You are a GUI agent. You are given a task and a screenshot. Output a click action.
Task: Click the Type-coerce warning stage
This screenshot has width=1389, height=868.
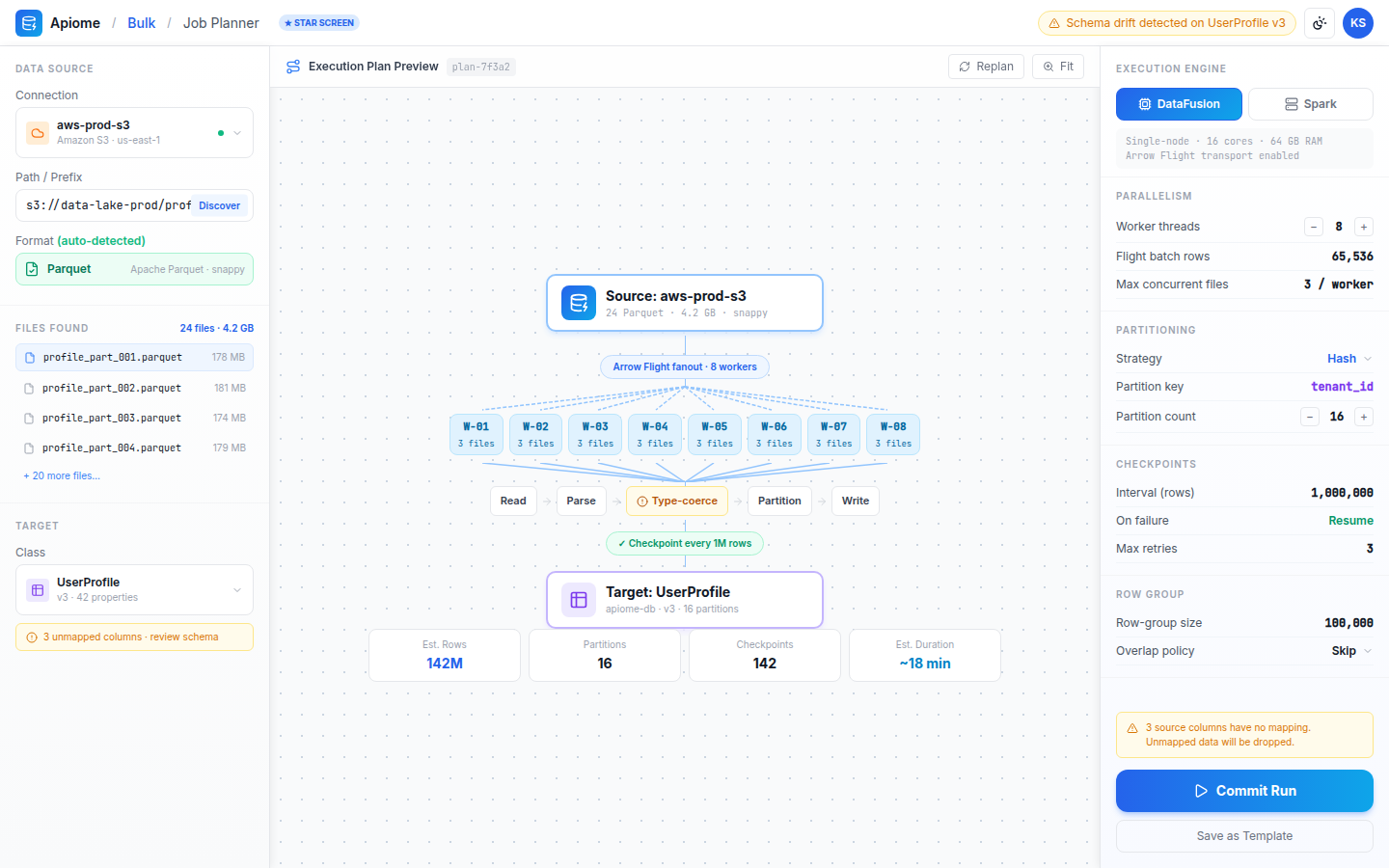(x=677, y=501)
